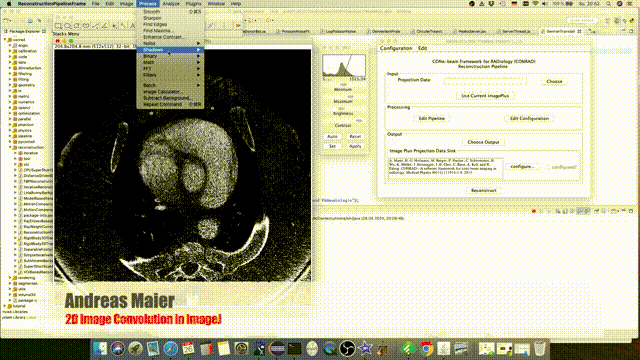Choose Find Edges from the Process menu
The width and height of the screenshot is (640, 360).
coord(170,24)
